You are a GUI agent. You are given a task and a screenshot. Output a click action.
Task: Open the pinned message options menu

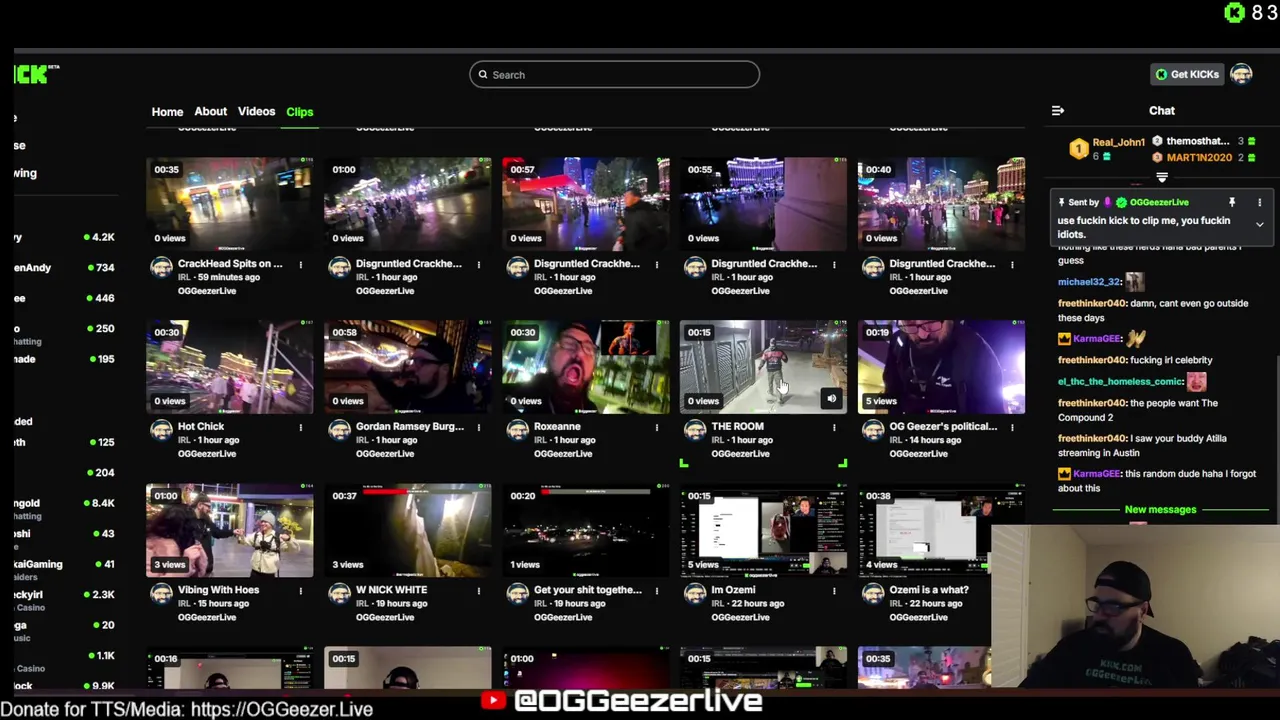pos(1260,202)
